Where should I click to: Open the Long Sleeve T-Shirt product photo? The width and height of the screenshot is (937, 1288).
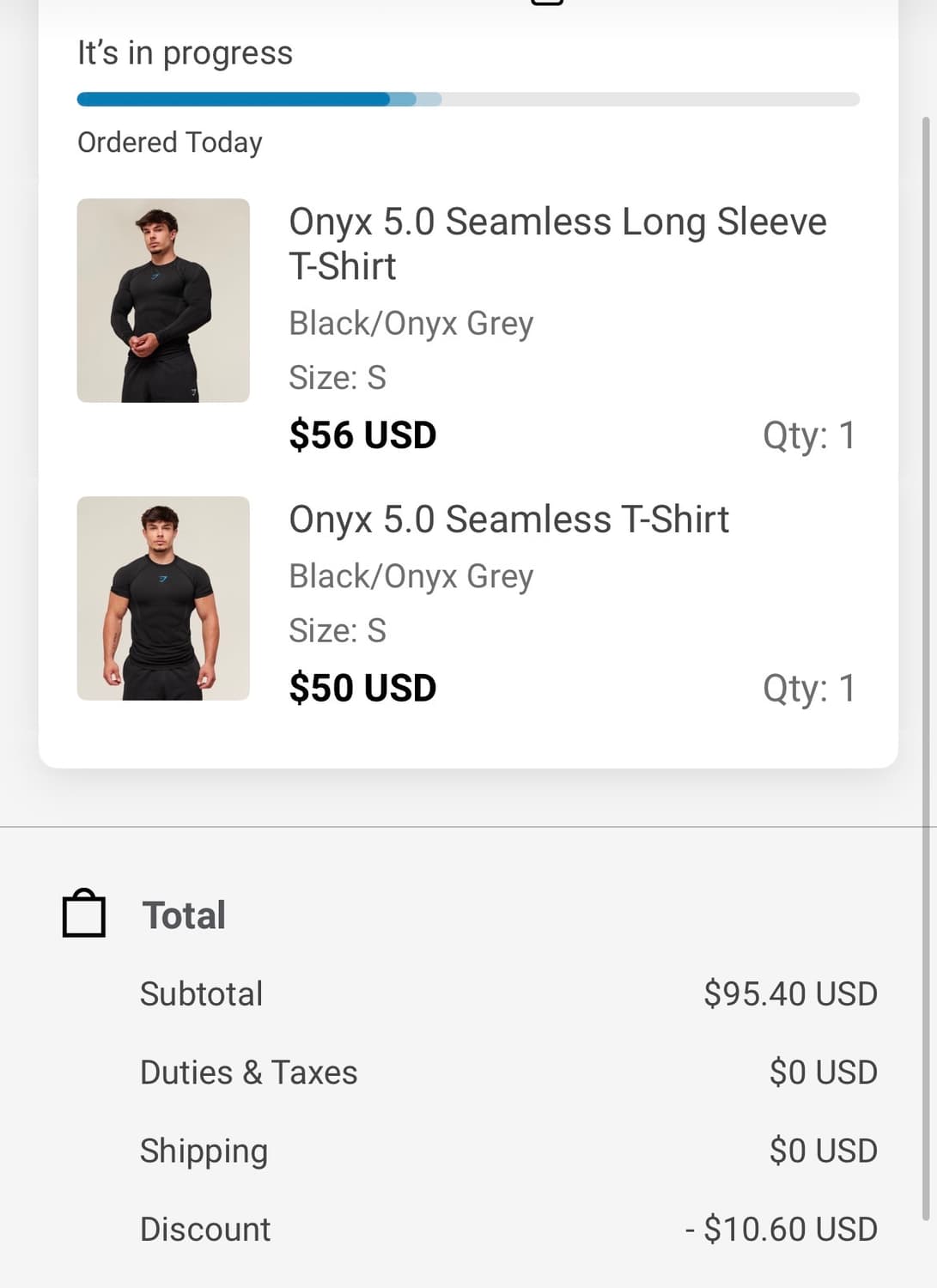coord(163,301)
